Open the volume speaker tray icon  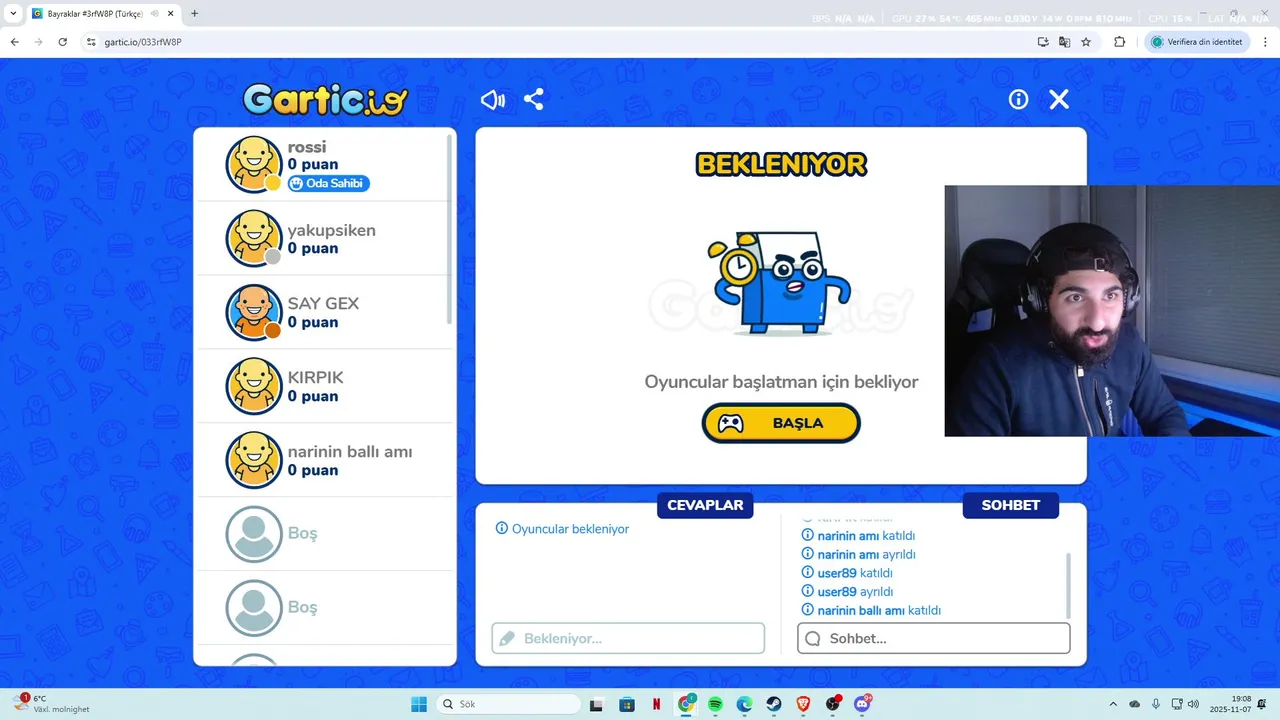[x=1193, y=704]
